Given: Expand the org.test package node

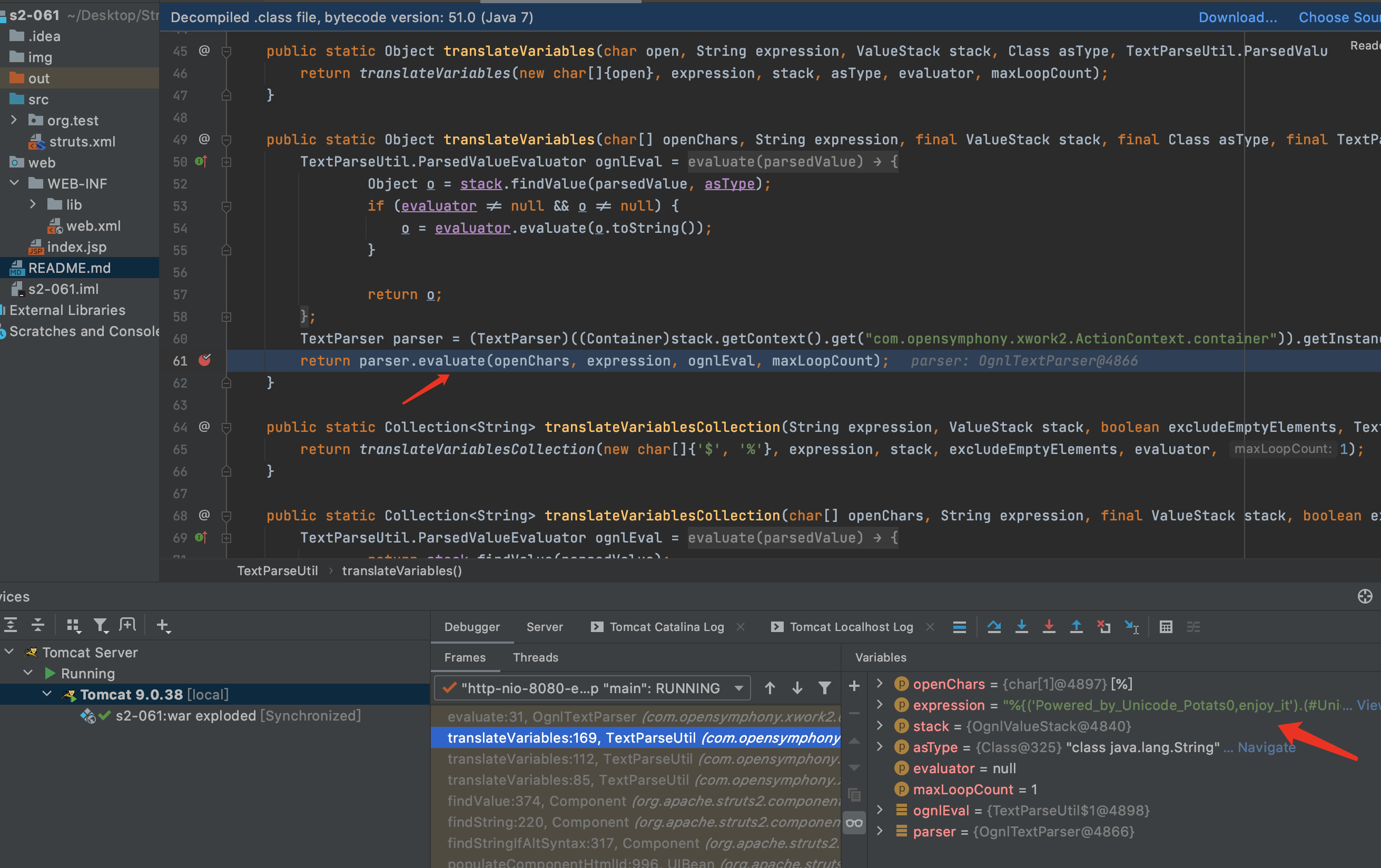Looking at the screenshot, I should (x=14, y=120).
